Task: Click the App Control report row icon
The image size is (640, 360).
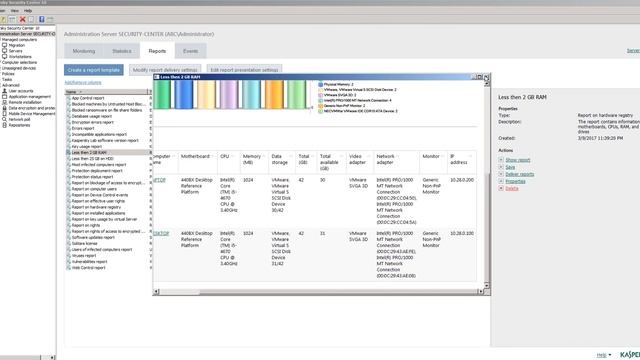Action: (69, 98)
